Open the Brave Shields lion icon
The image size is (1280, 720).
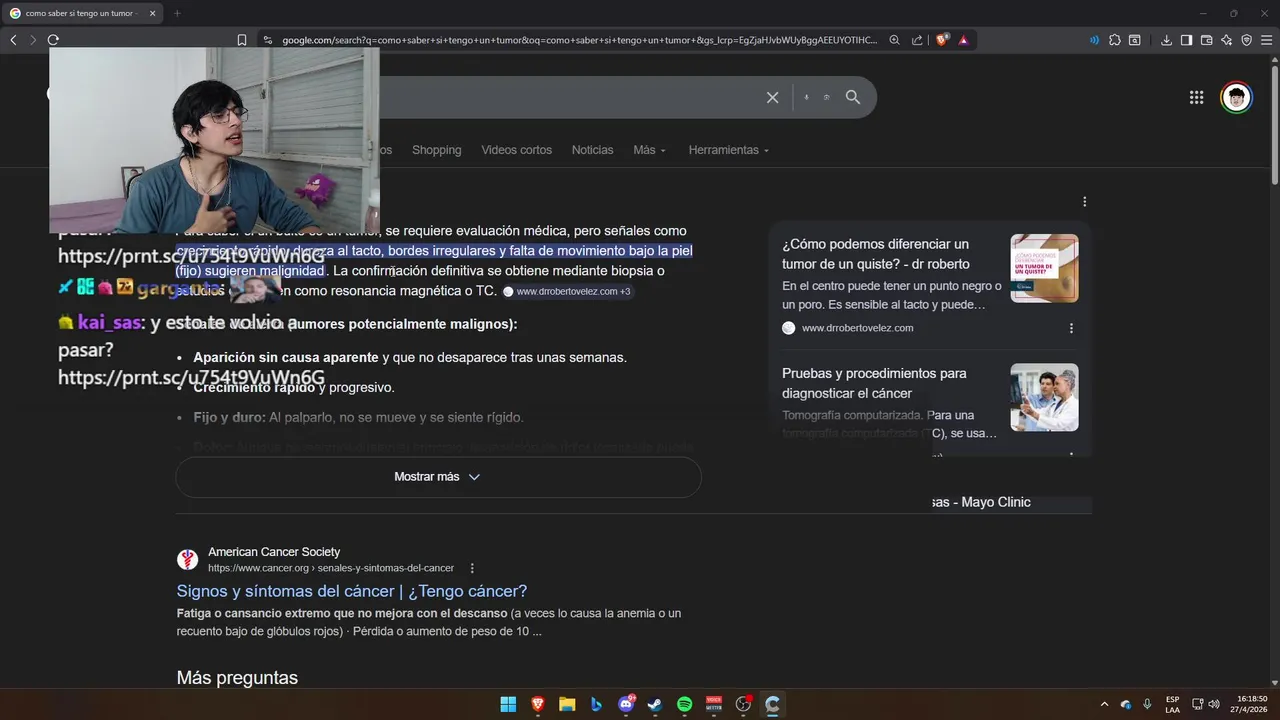click(942, 40)
